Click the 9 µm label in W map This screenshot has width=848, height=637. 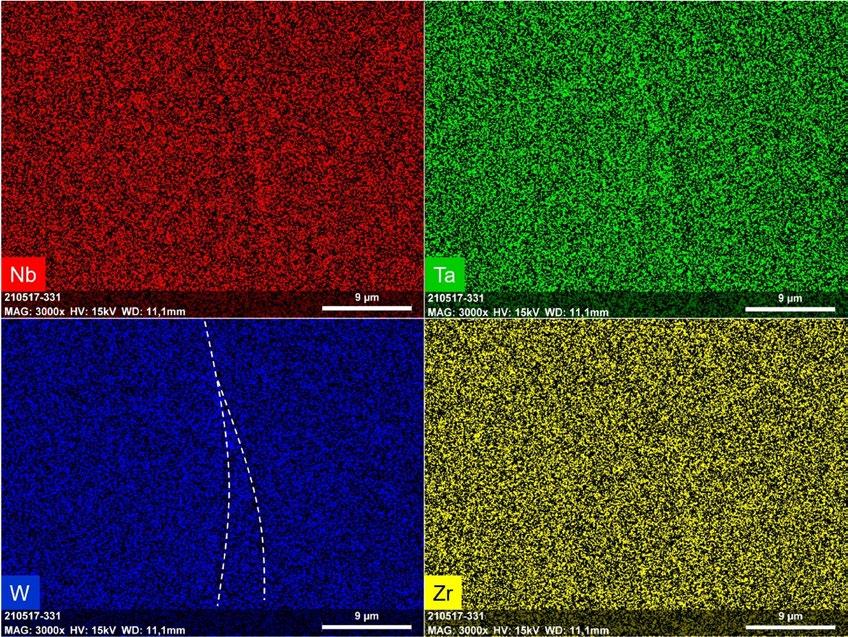tap(367, 616)
